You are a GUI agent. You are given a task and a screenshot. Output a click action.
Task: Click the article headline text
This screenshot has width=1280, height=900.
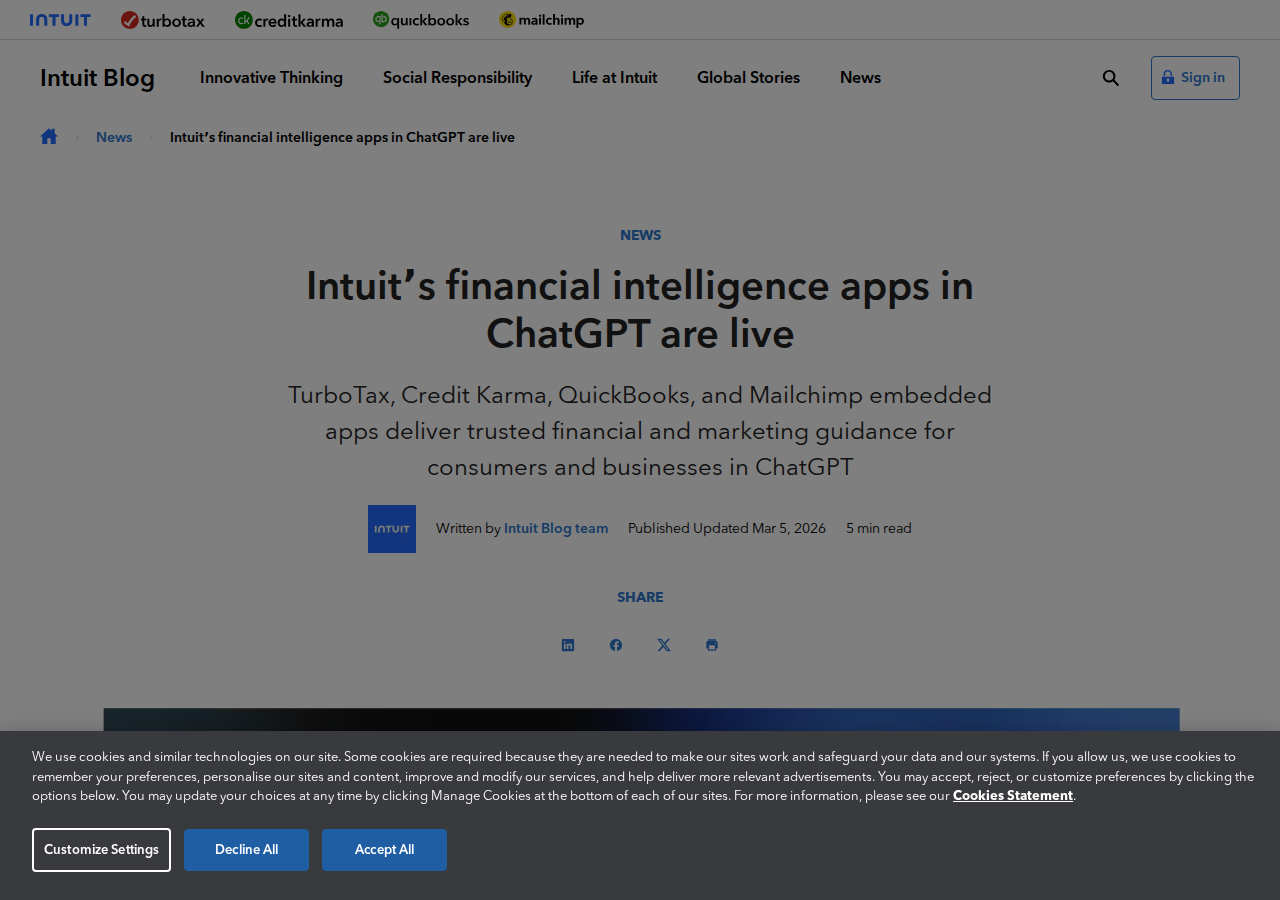[x=640, y=310]
